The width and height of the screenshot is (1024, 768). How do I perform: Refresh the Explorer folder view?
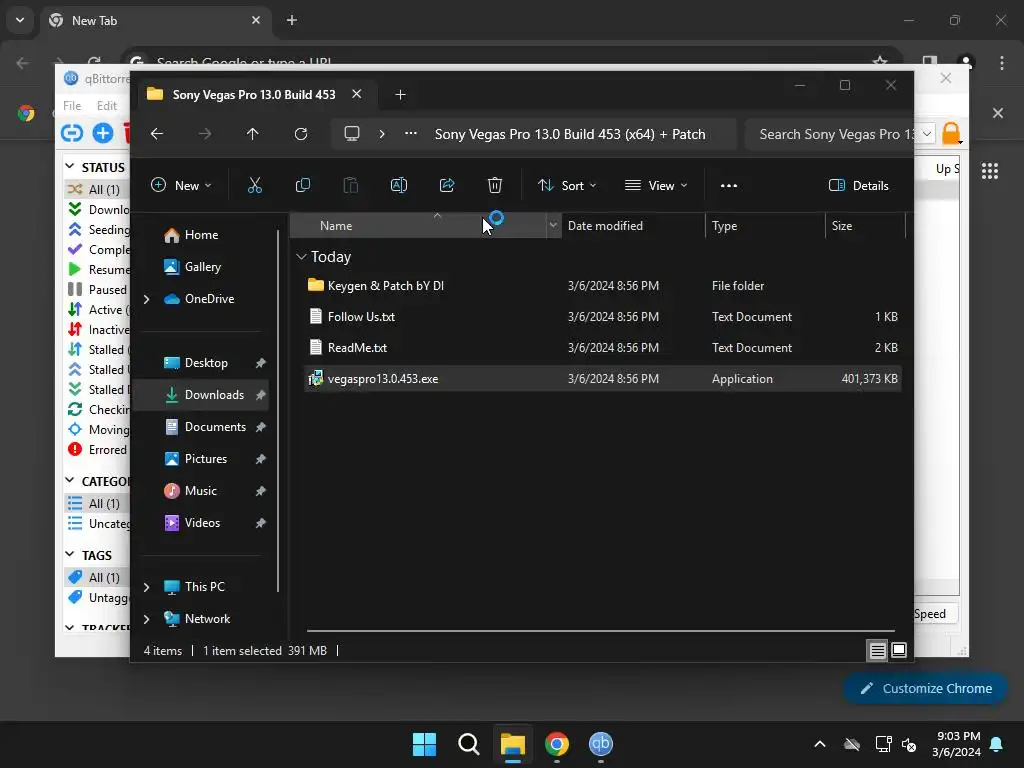[x=300, y=134]
